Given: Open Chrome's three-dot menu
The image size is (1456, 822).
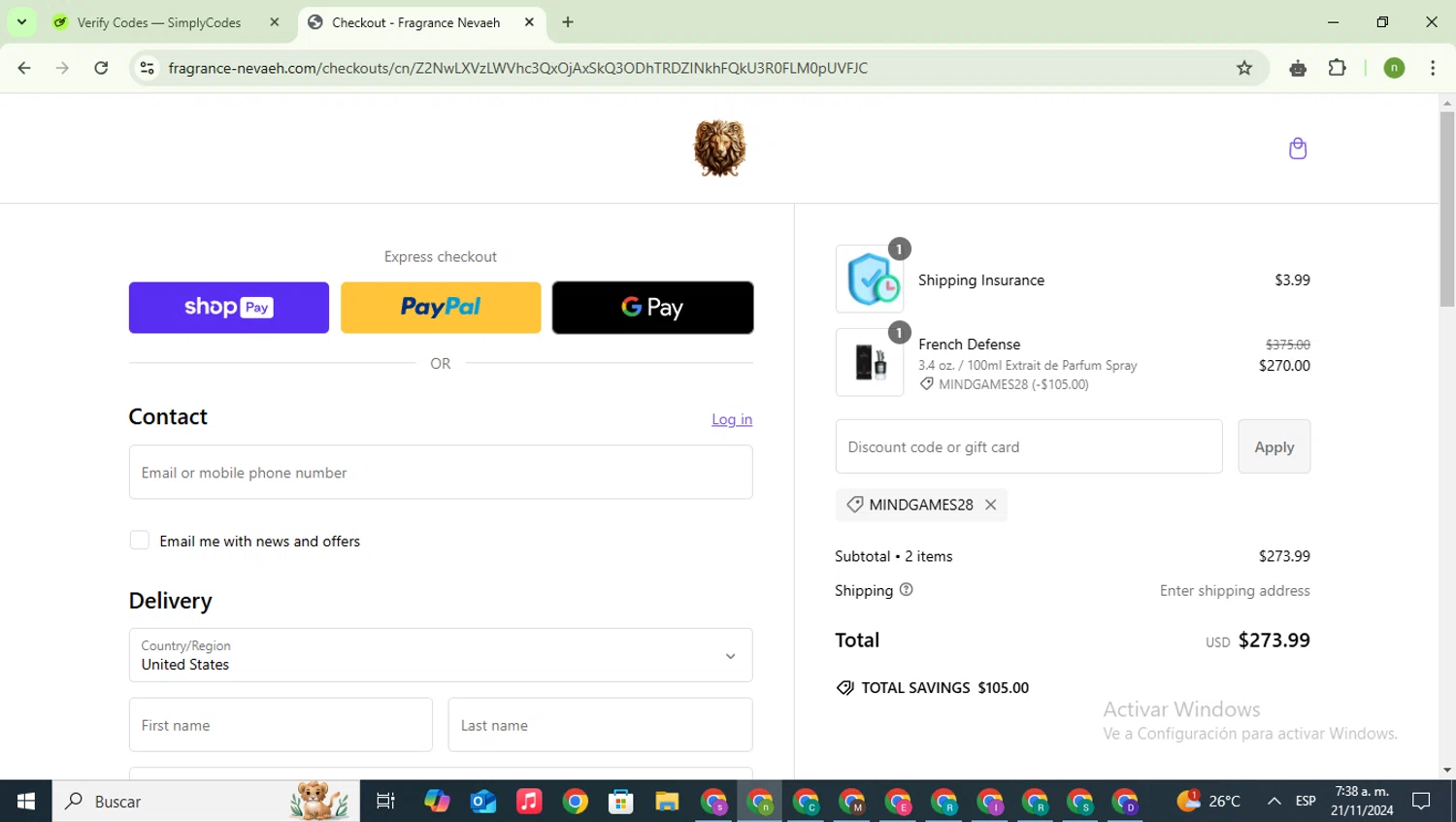Looking at the screenshot, I should click(x=1433, y=68).
